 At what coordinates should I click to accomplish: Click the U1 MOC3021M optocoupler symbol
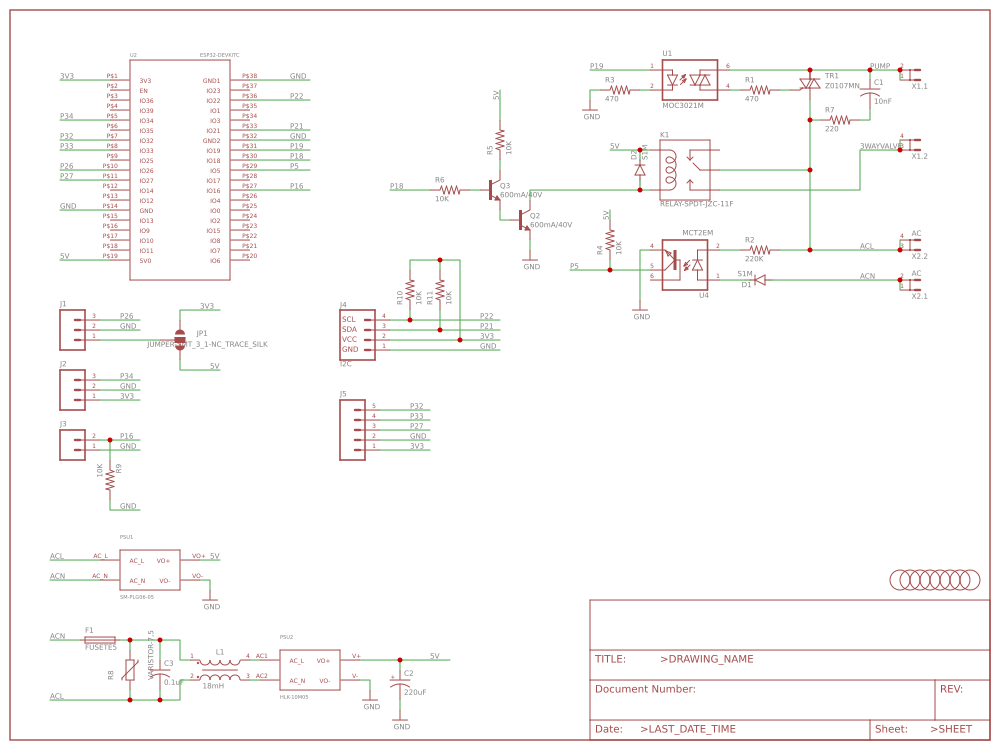click(x=690, y=80)
